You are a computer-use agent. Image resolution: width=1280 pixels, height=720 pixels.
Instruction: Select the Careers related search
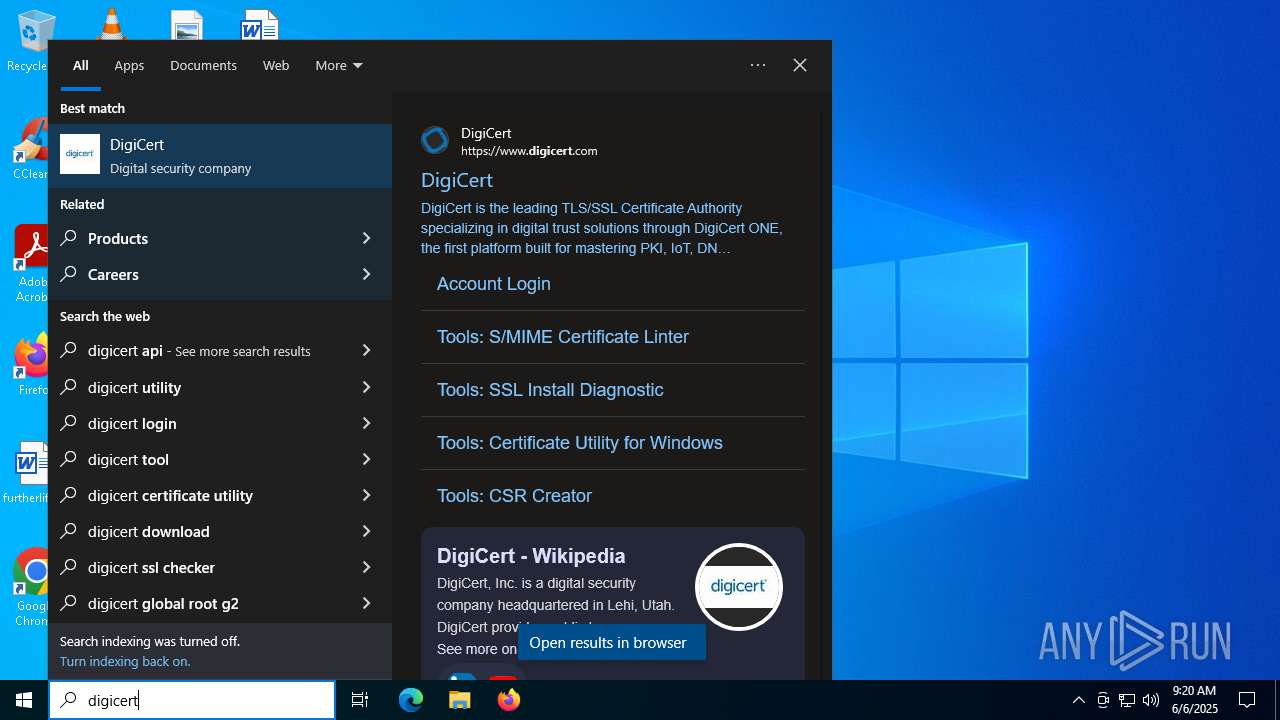(x=220, y=274)
